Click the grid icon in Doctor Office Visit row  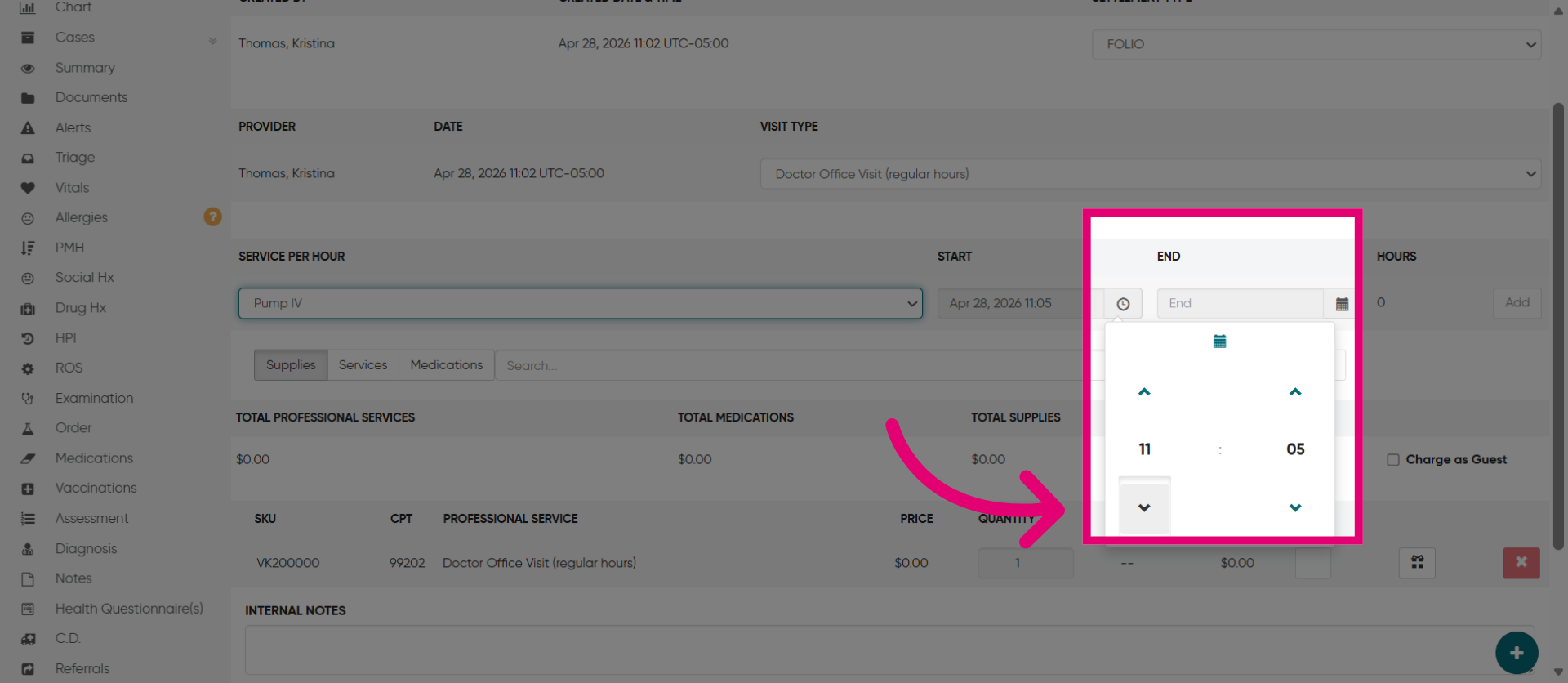(x=1417, y=562)
